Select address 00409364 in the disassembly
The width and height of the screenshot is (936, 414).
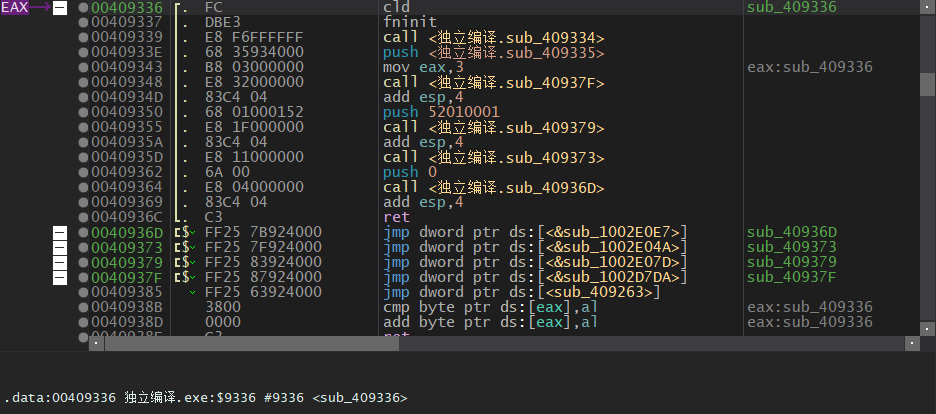[127, 187]
